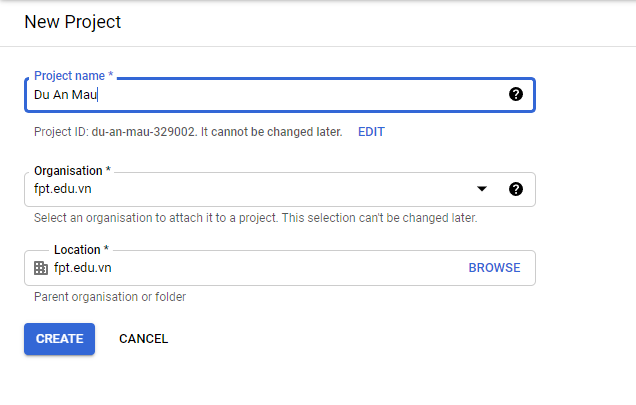Cancel the new project form

coord(143,339)
